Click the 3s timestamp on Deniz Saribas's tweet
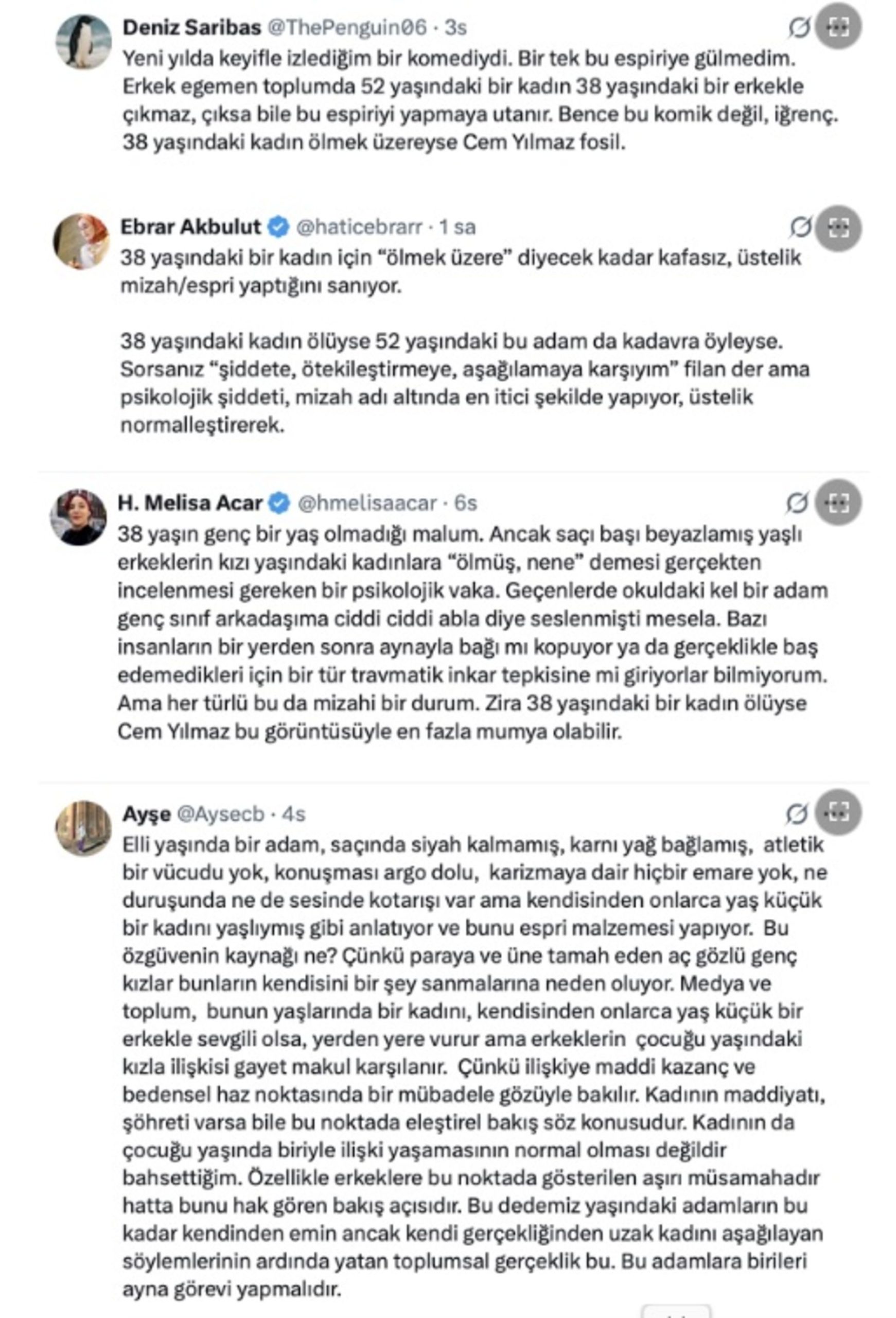The width and height of the screenshot is (896, 1318). [x=449, y=26]
